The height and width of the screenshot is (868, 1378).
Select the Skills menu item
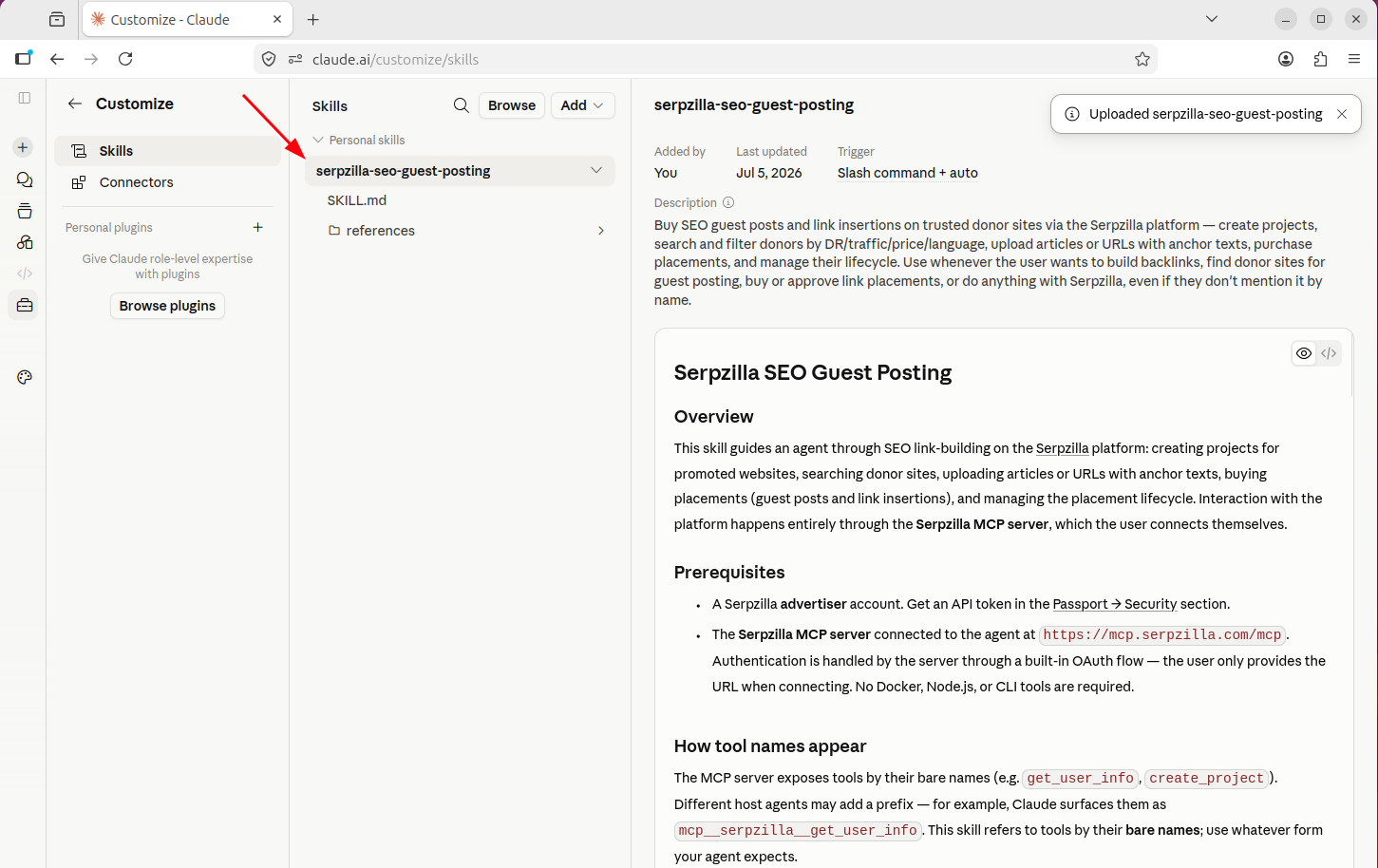click(167, 151)
